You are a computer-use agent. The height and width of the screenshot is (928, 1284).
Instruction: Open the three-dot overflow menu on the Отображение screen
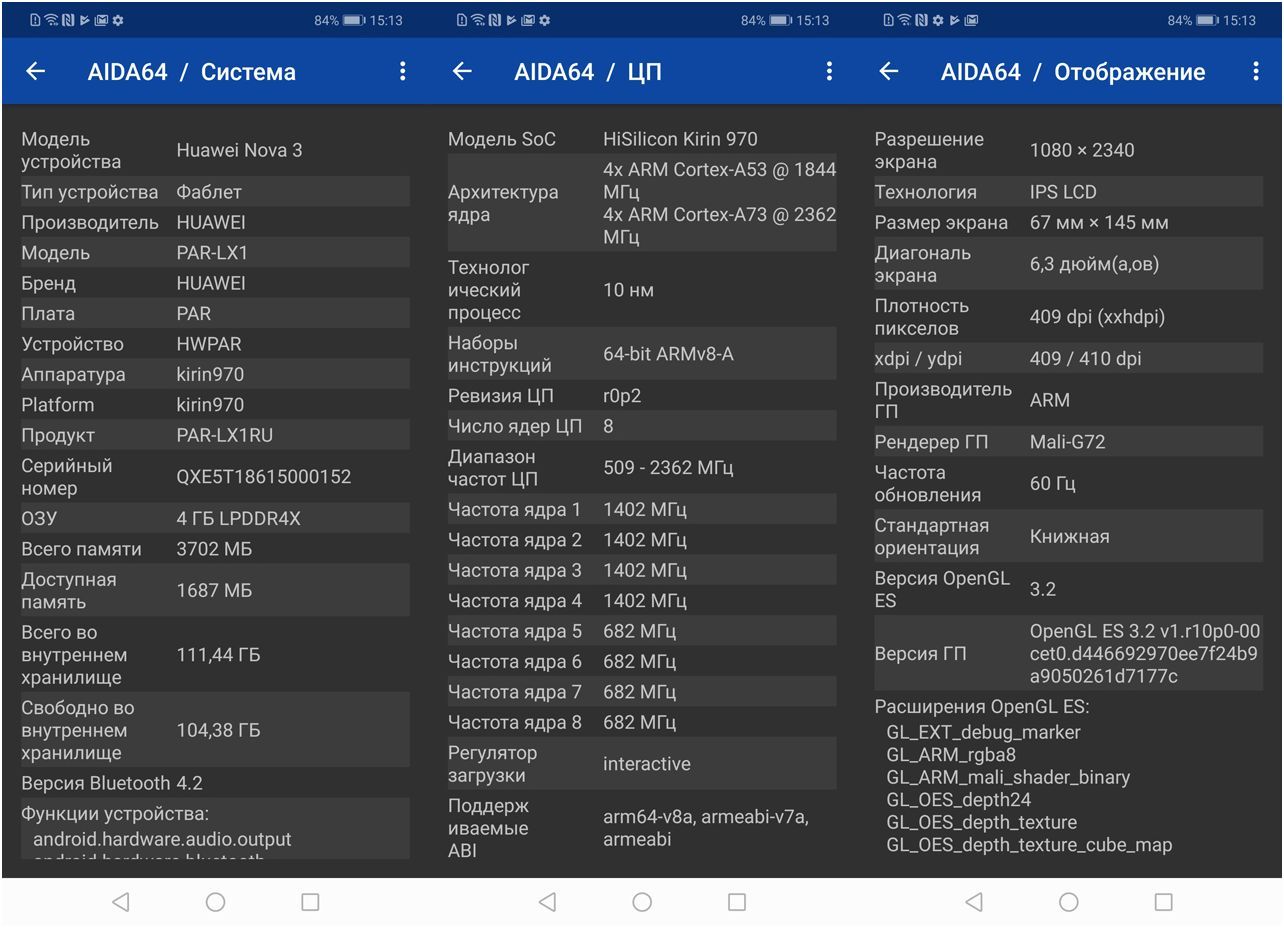coord(1256,71)
